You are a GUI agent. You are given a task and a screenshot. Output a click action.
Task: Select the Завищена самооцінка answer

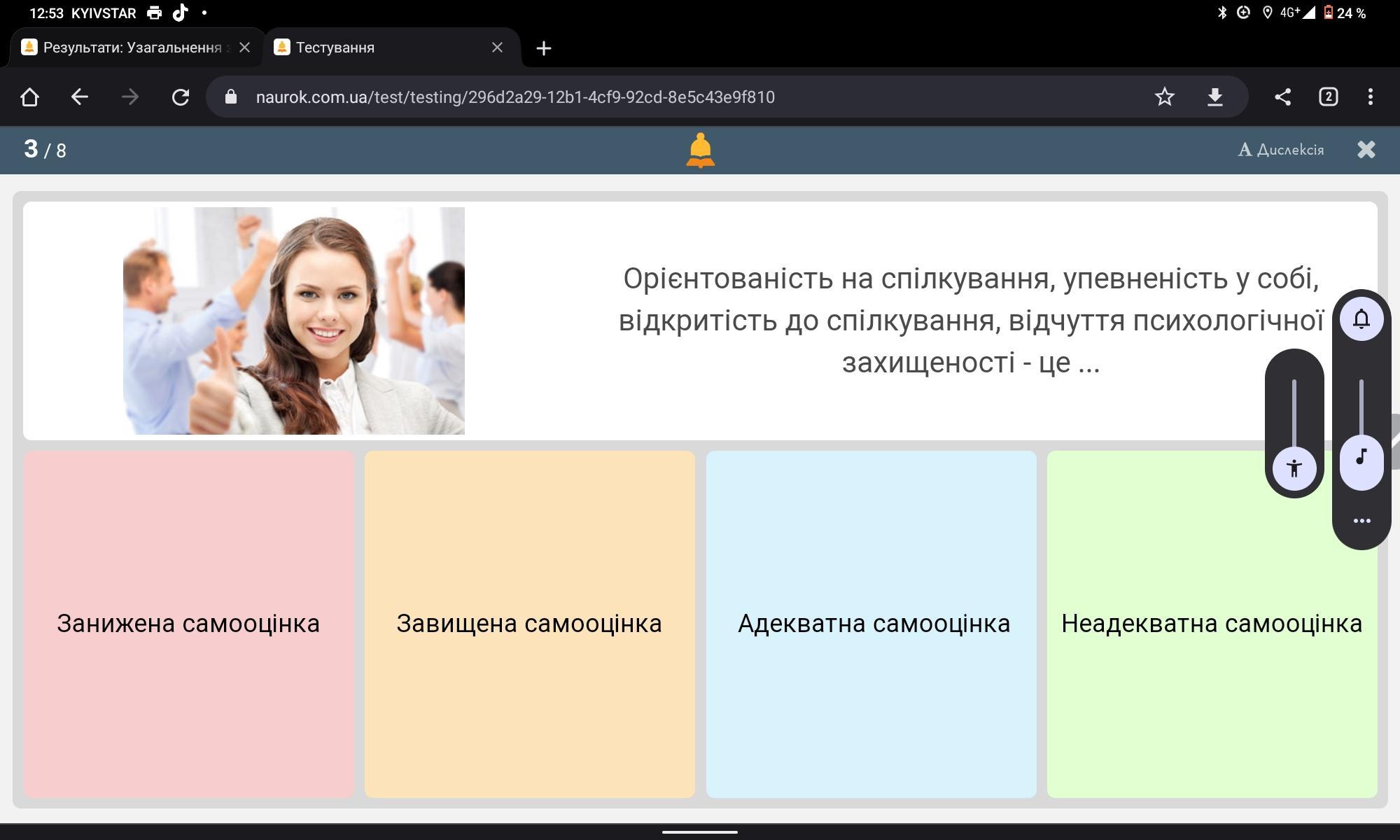[529, 624]
